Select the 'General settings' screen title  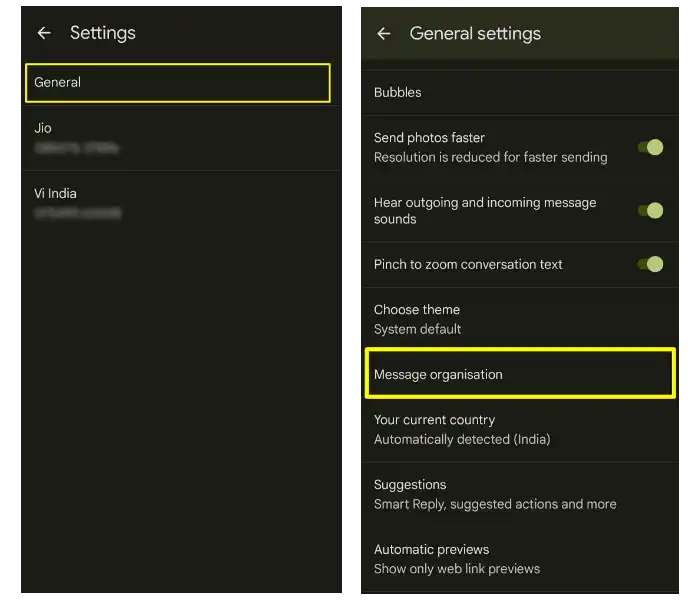[x=475, y=34]
